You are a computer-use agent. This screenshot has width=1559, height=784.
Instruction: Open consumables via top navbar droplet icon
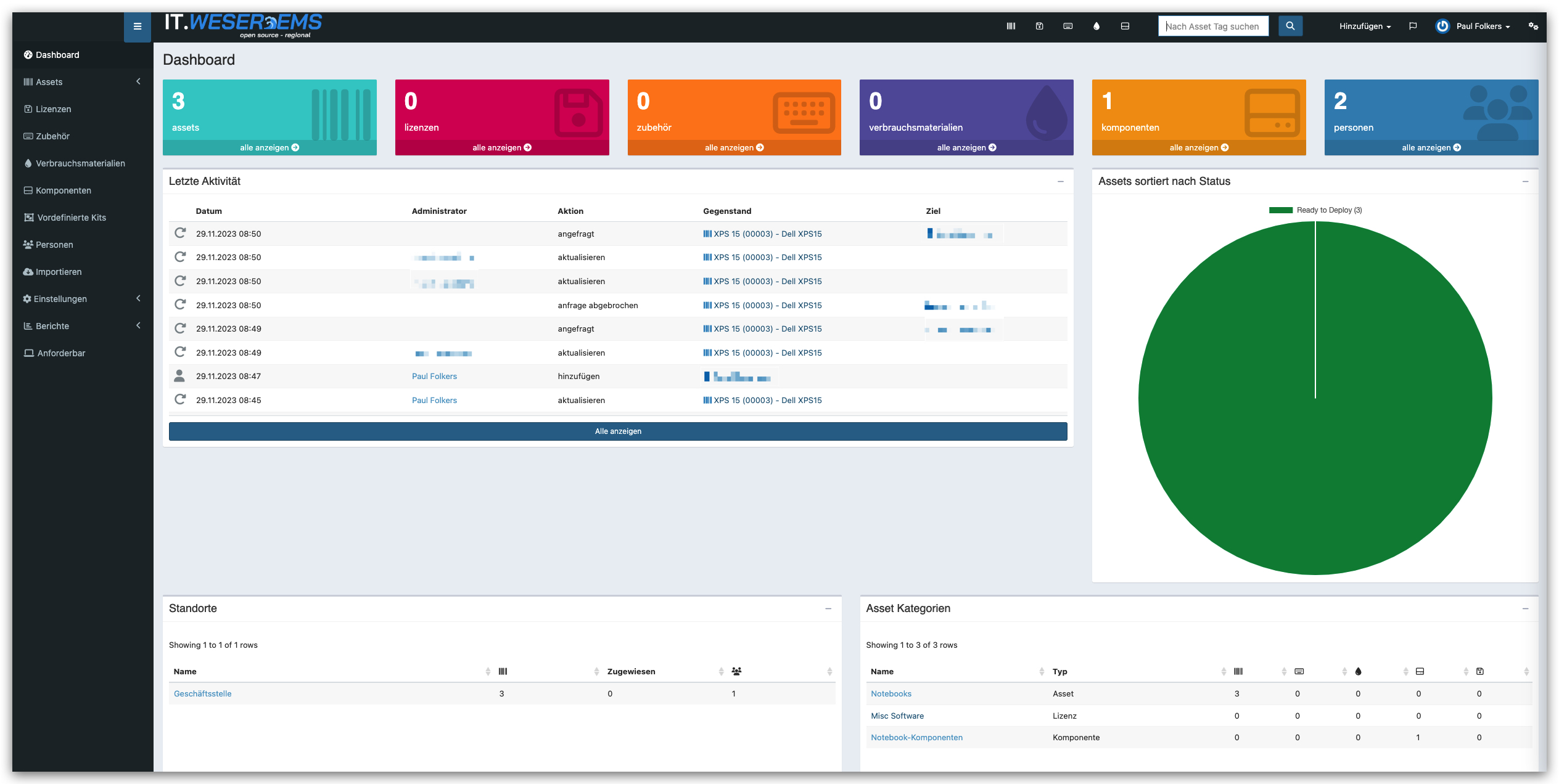point(1096,27)
